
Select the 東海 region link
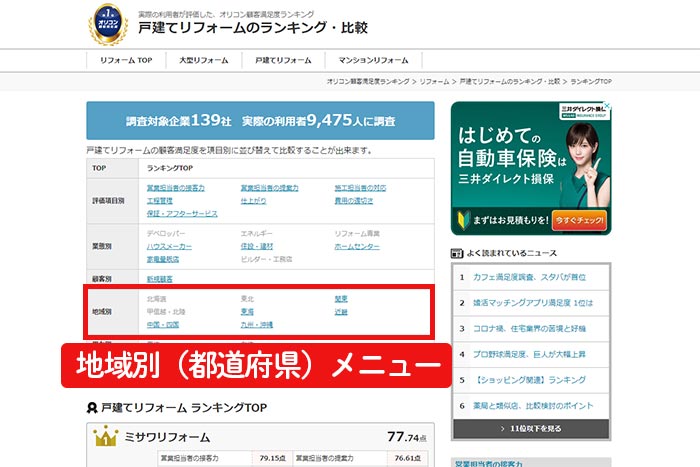pyautogui.click(x=247, y=312)
